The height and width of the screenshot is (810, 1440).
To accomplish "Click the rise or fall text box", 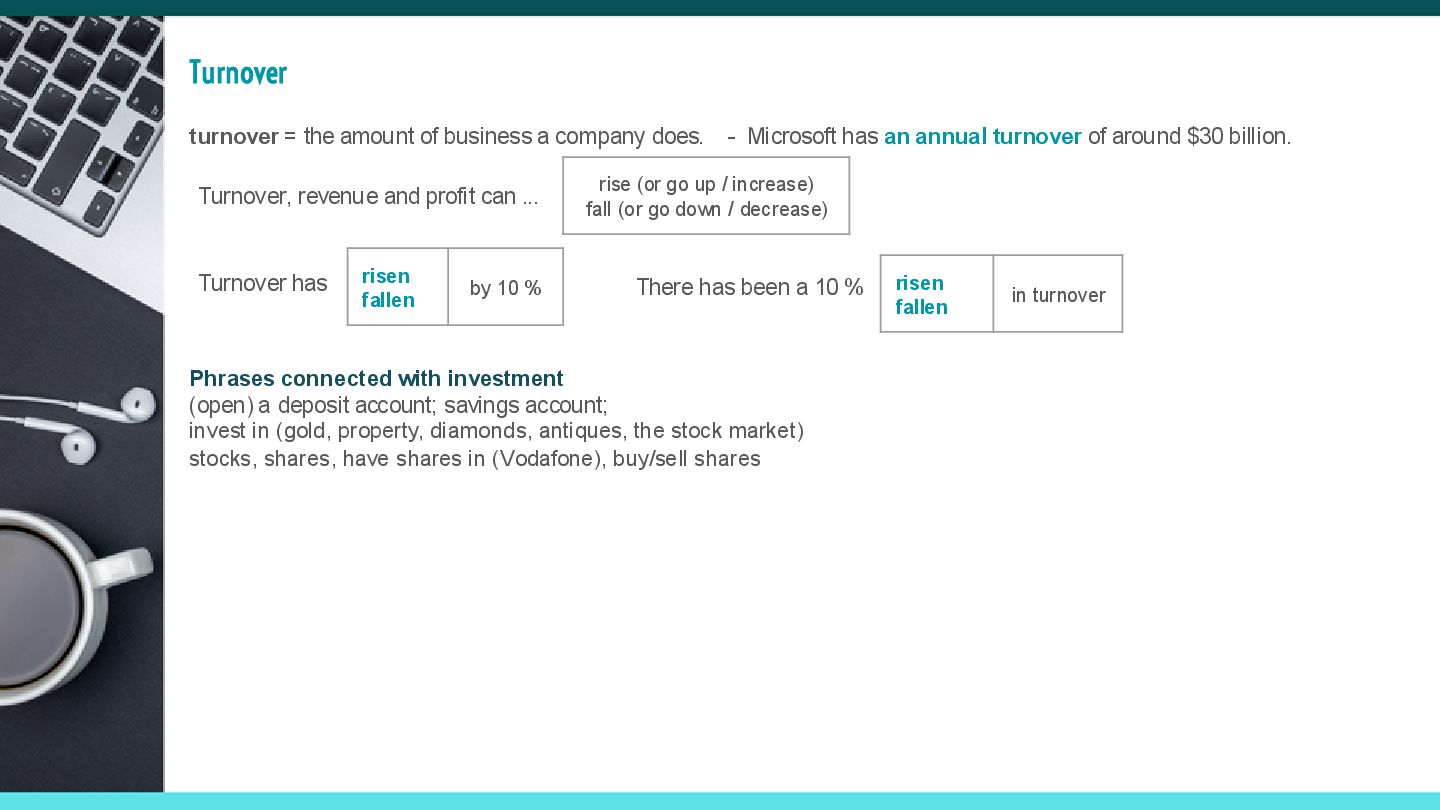I will pyautogui.click(x=706, y=196).
